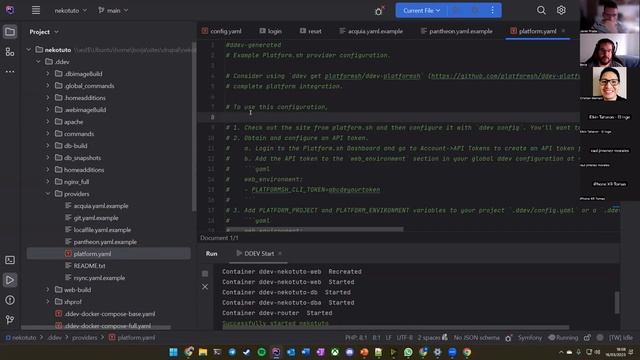This screenshot has height=360, width=640.
Task: Stop the running DDEV process
Action: [205, 273]
